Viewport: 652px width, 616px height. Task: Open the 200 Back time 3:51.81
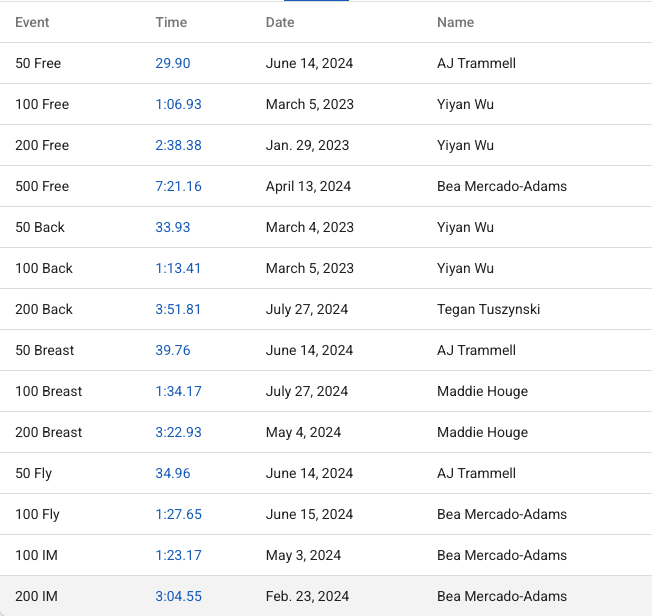point(178,309)
